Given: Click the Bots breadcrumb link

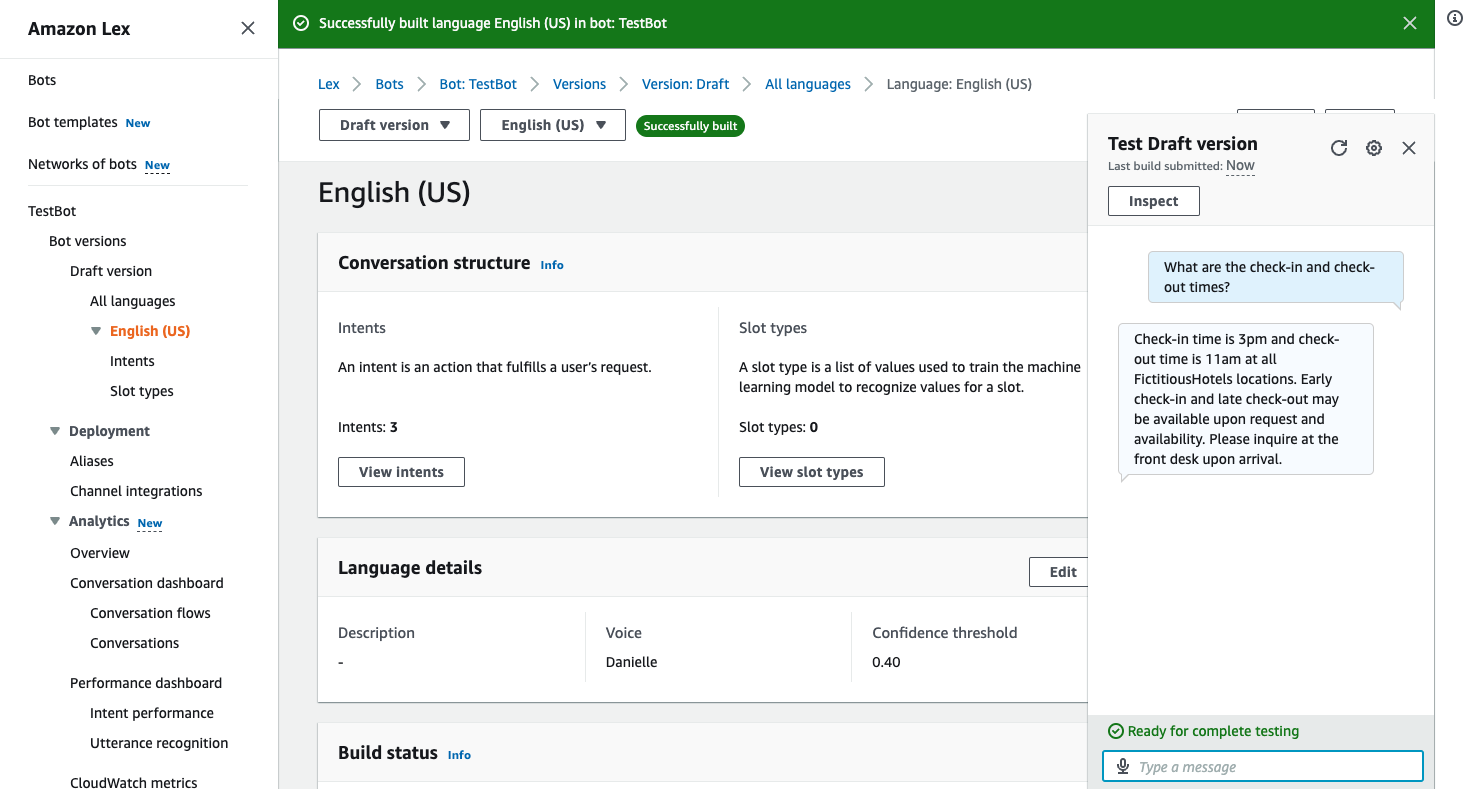Looking at the screenshot, I should pyautogui.click(x=390, y=84).
